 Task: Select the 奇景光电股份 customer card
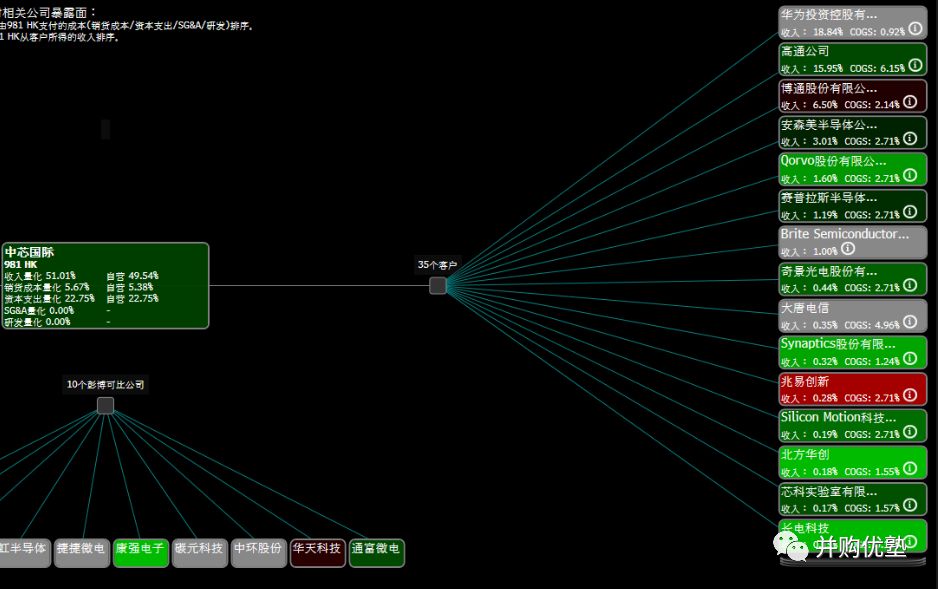point(852,279)
